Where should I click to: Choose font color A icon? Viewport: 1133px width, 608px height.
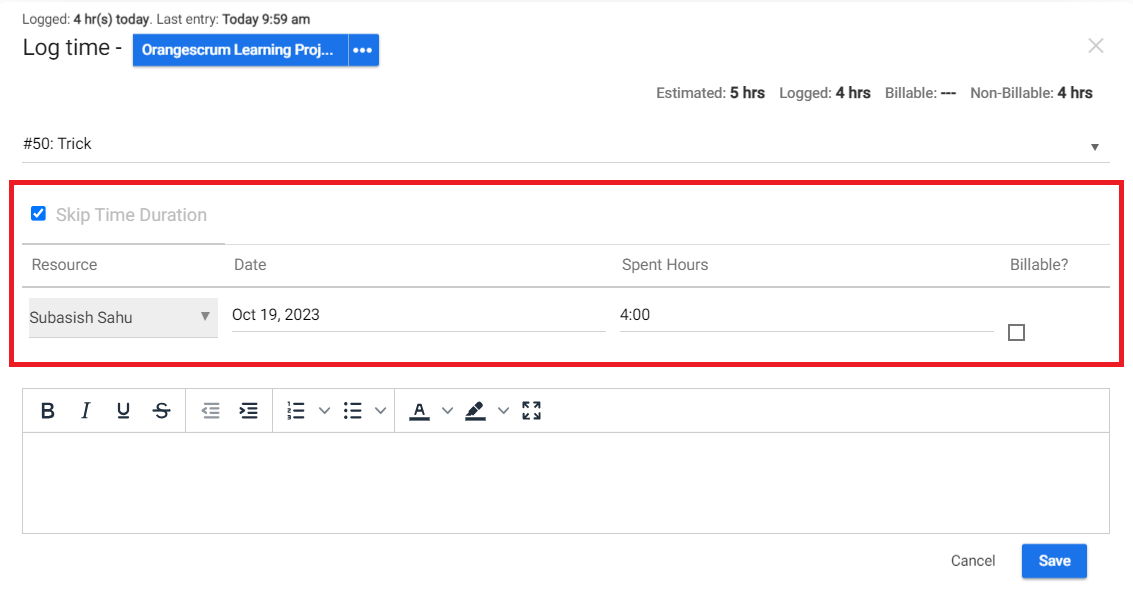[419, 411]
